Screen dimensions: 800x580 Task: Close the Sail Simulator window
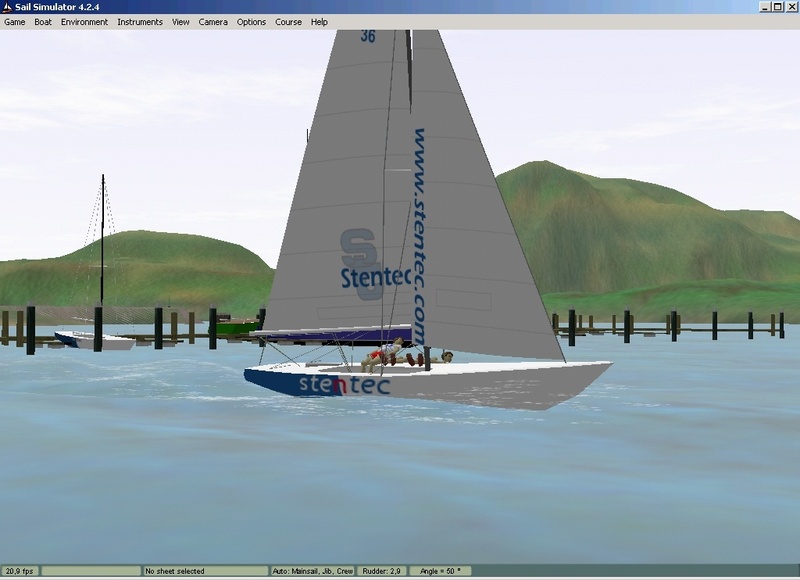(x=791, y=7)
